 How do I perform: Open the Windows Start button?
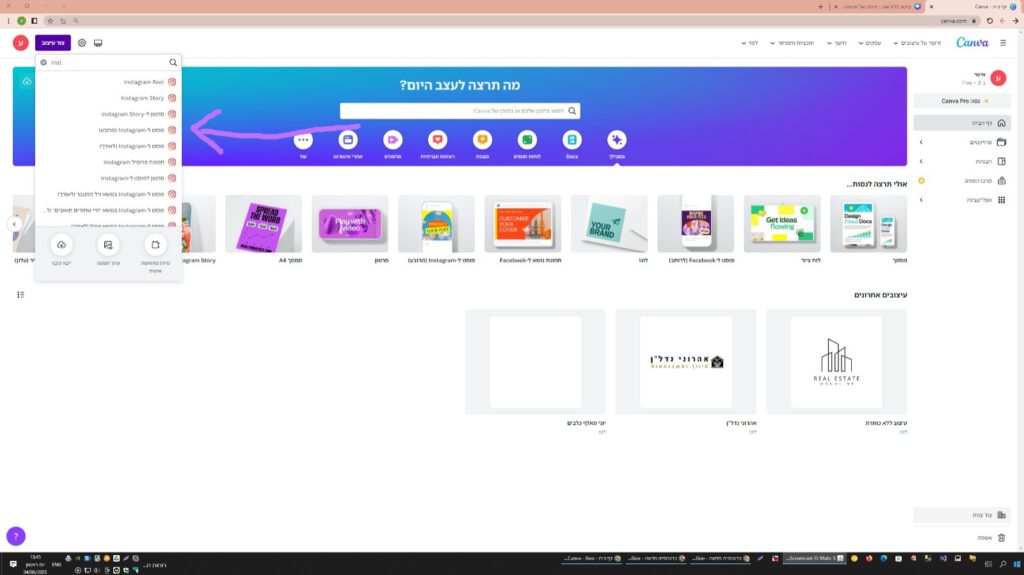click(1017, 563)
